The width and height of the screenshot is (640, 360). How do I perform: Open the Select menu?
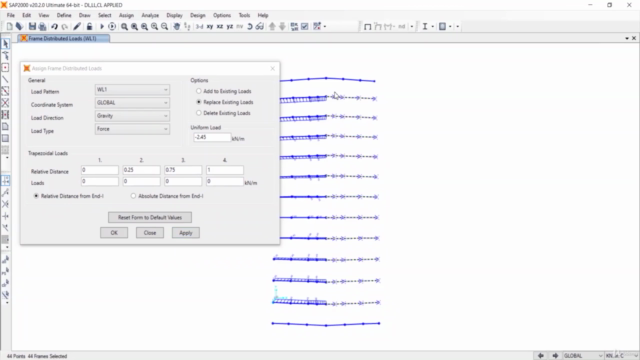[104, 15]
